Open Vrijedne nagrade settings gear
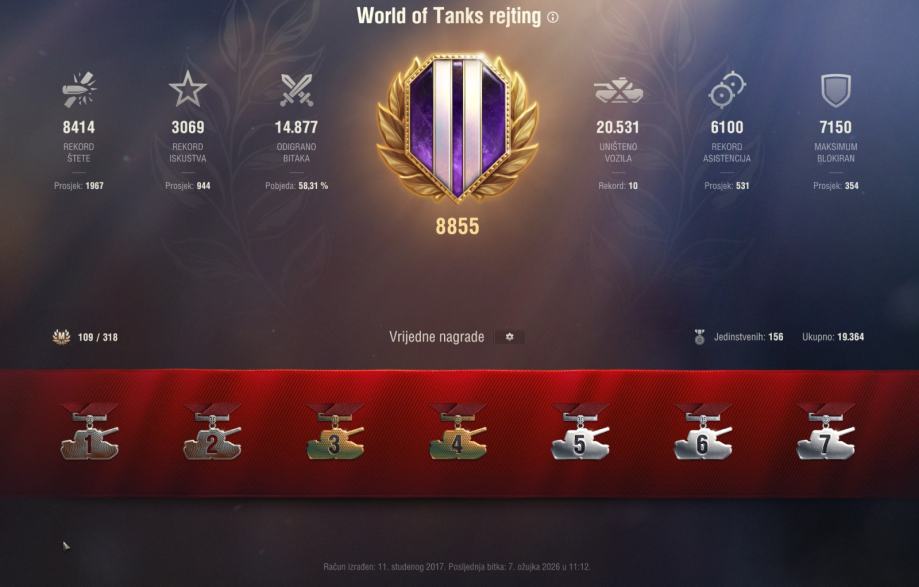This screenshot has height=587, width=919. pyautogui.click(x=509, y=337)
